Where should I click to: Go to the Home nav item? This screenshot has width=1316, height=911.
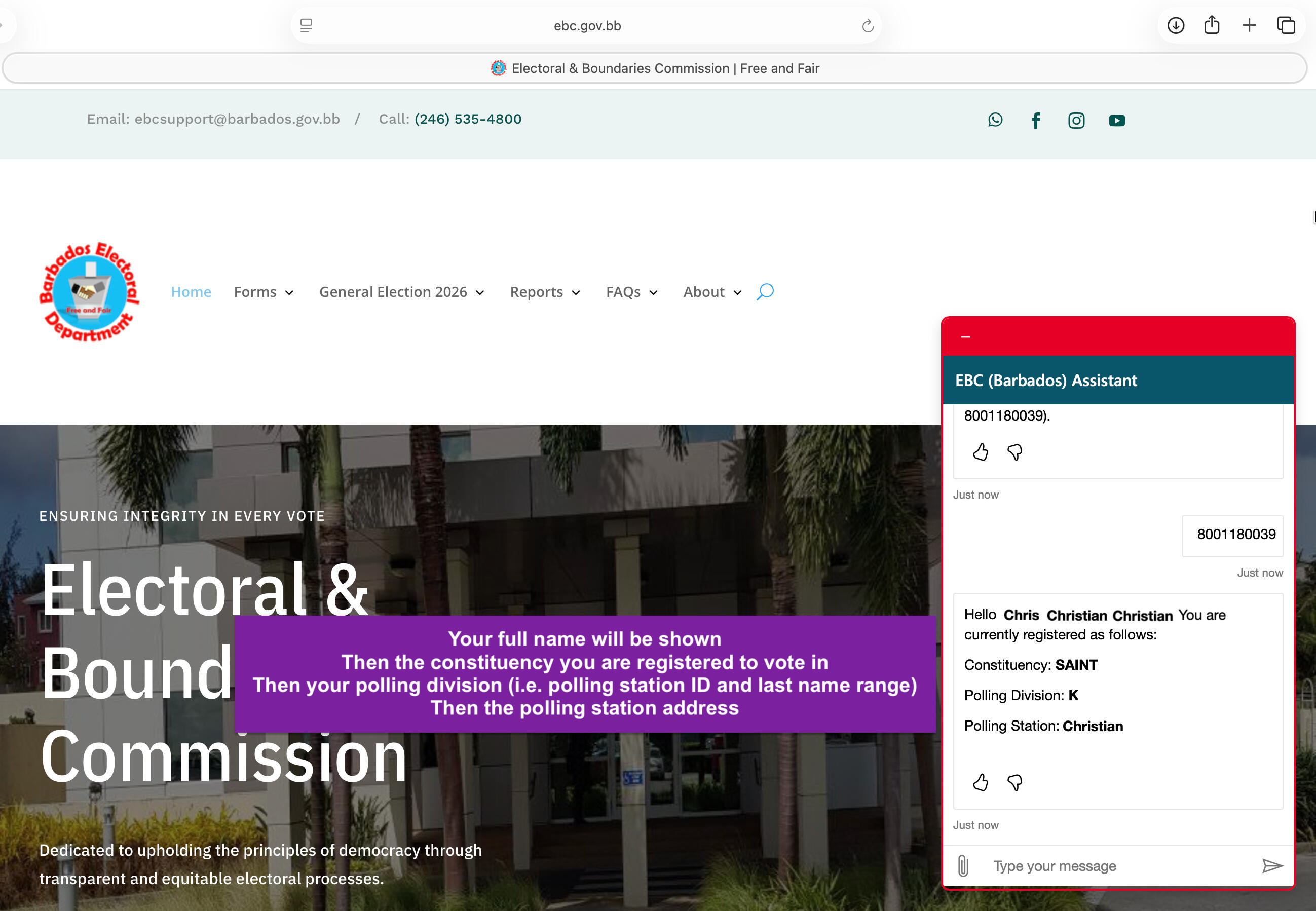coord(191,292)
